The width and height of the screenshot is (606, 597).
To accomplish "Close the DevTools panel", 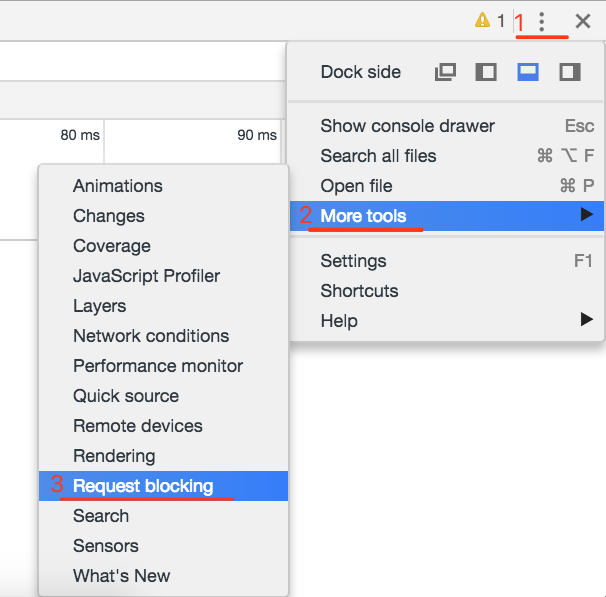I will click(583, 21).
